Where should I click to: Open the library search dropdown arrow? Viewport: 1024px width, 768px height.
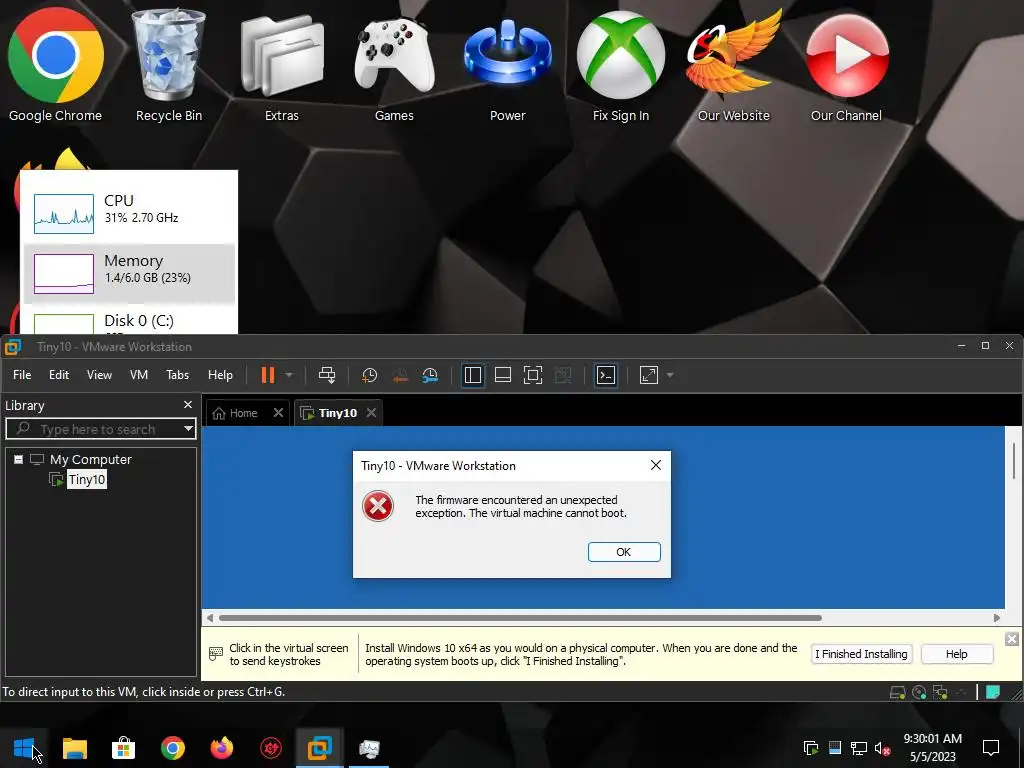(188, 429)
